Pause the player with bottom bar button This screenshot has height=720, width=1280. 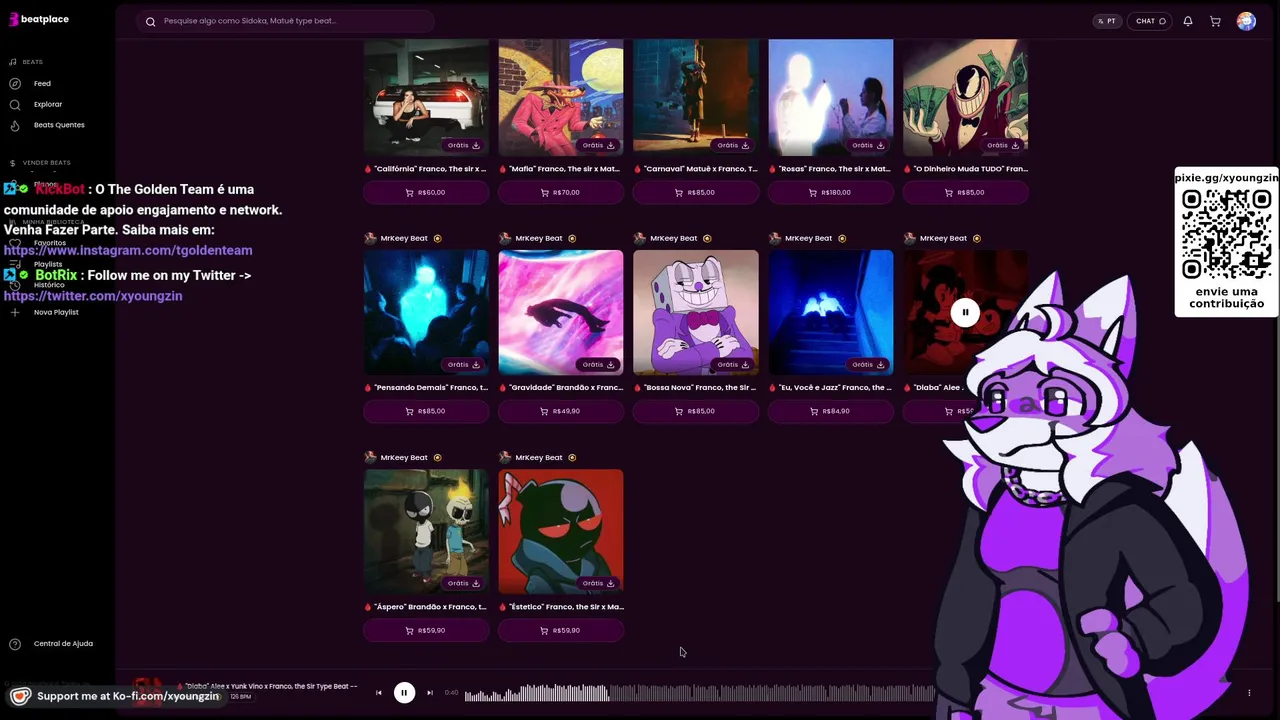click(x=404, y=693)
